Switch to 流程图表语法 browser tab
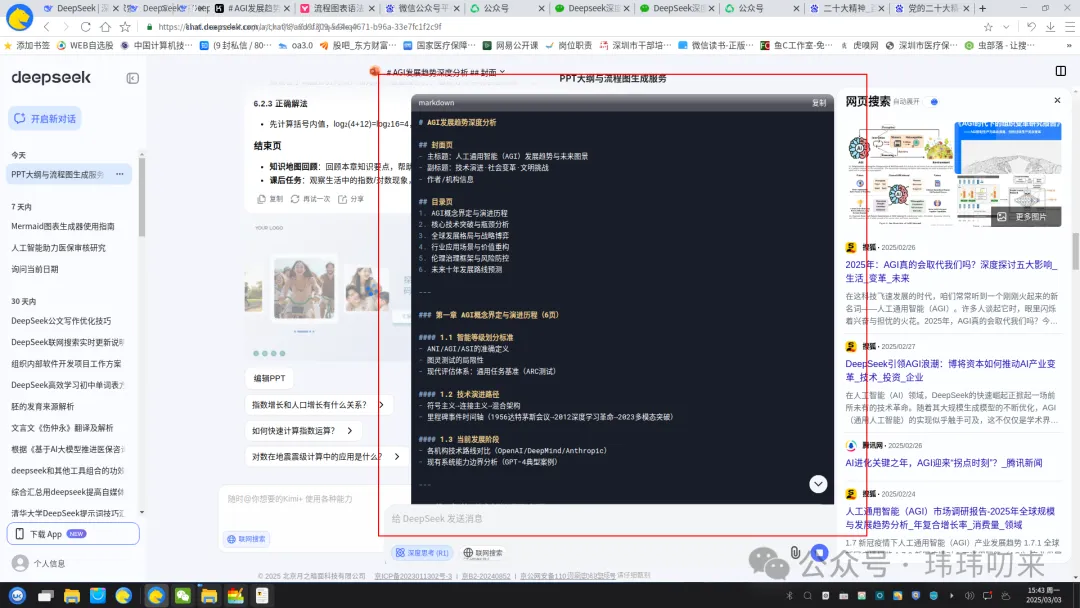The width and height of the screenshot is (1080, 608). (338, 8)
